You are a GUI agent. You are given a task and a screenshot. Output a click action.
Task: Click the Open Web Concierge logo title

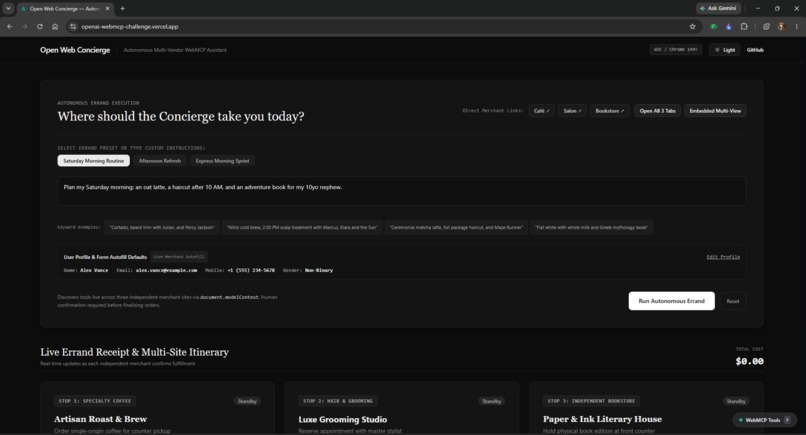[x=75, y=50]
